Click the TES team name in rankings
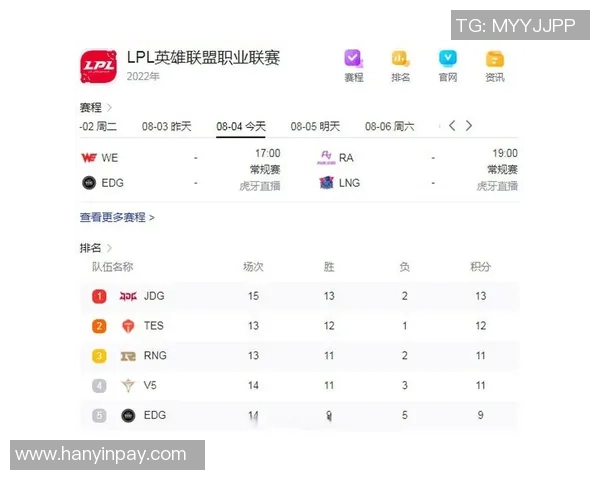 154,326
